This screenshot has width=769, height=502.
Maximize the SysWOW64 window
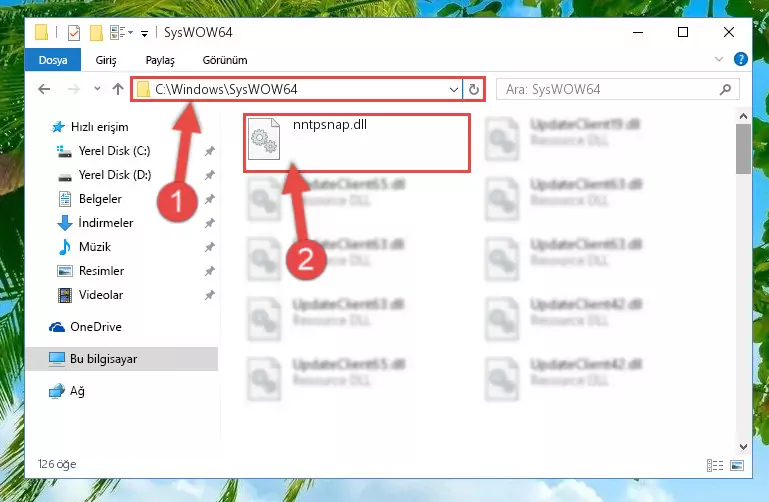click(x=683, y=32)
